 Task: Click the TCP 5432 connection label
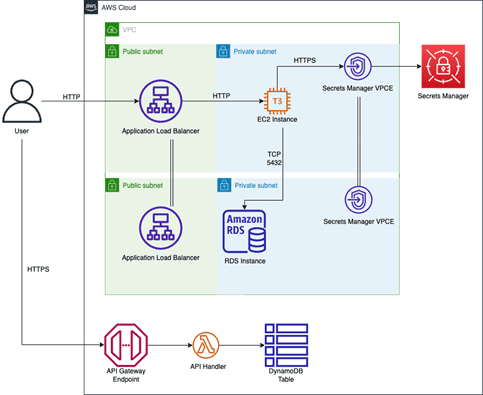click(274, 158)
